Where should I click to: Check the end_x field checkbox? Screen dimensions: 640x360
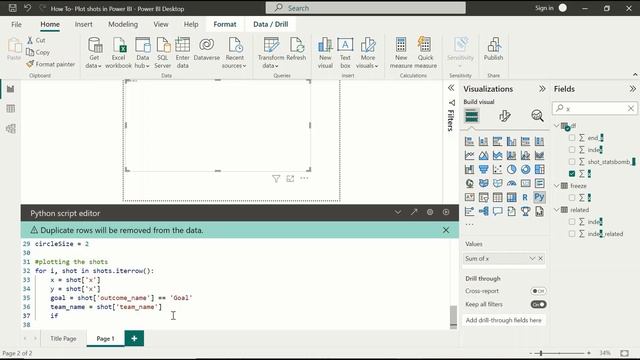572,138
